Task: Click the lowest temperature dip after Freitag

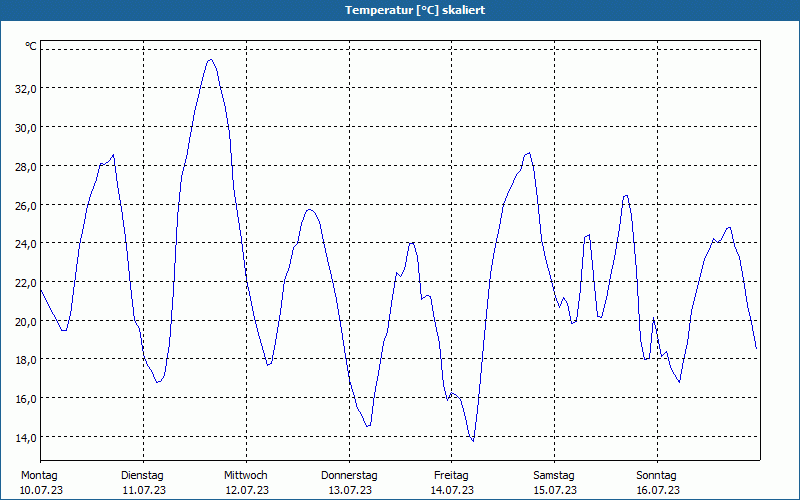Action: (473, 441)
